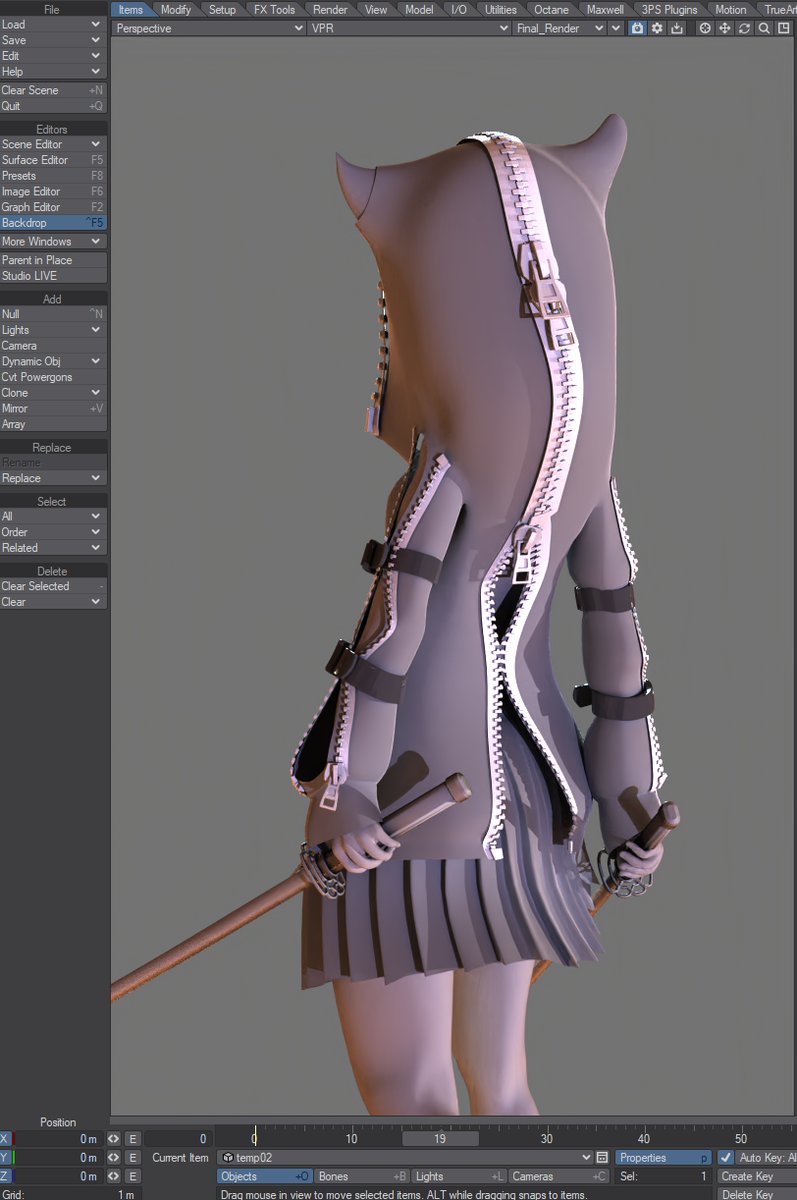This screenshot has width=797, height=1200.
Task: Switch to the Render tab
Action: pyautogui.click(x=330, y=9)
